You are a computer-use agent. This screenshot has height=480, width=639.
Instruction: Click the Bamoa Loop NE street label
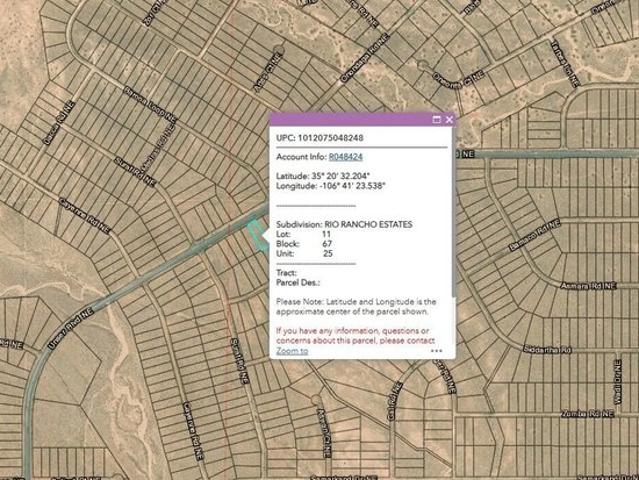(x=150, y=104)
